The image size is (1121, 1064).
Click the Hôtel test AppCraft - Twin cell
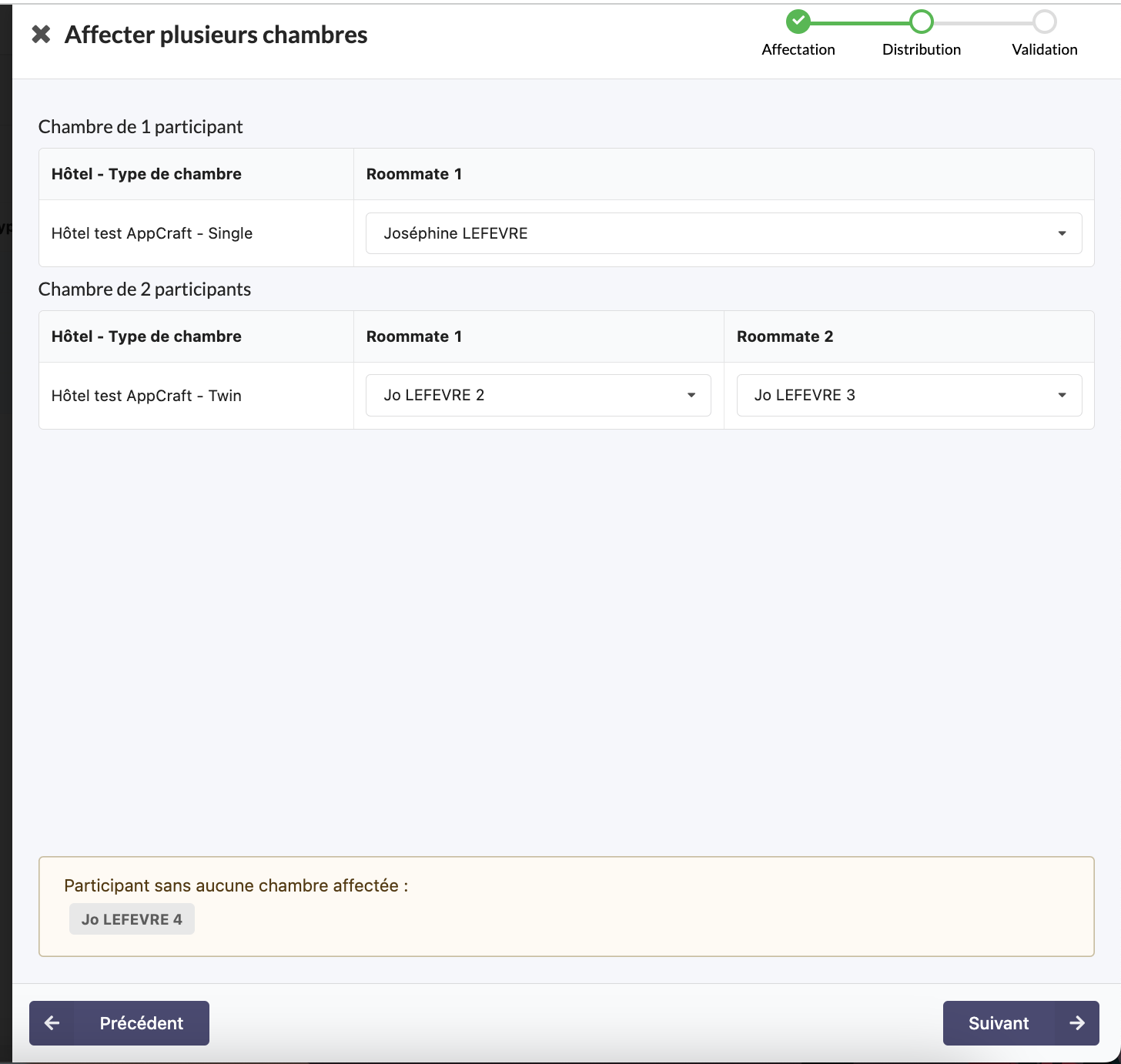click(146, 396)
